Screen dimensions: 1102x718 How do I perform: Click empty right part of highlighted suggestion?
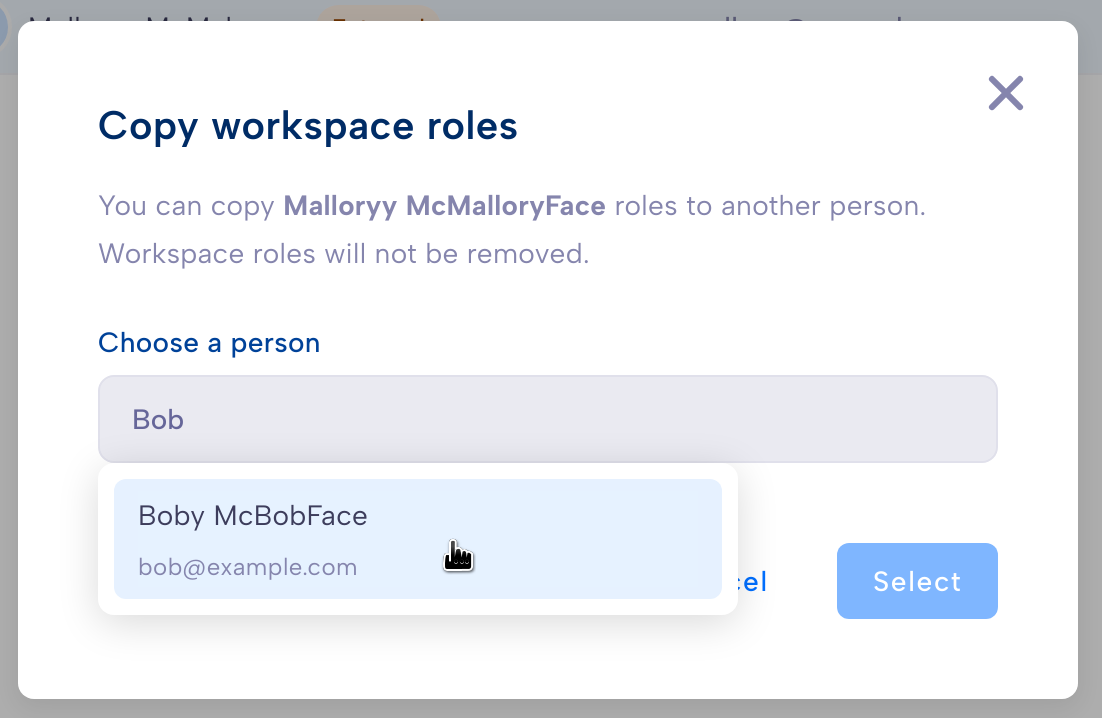tap(597, 539)
